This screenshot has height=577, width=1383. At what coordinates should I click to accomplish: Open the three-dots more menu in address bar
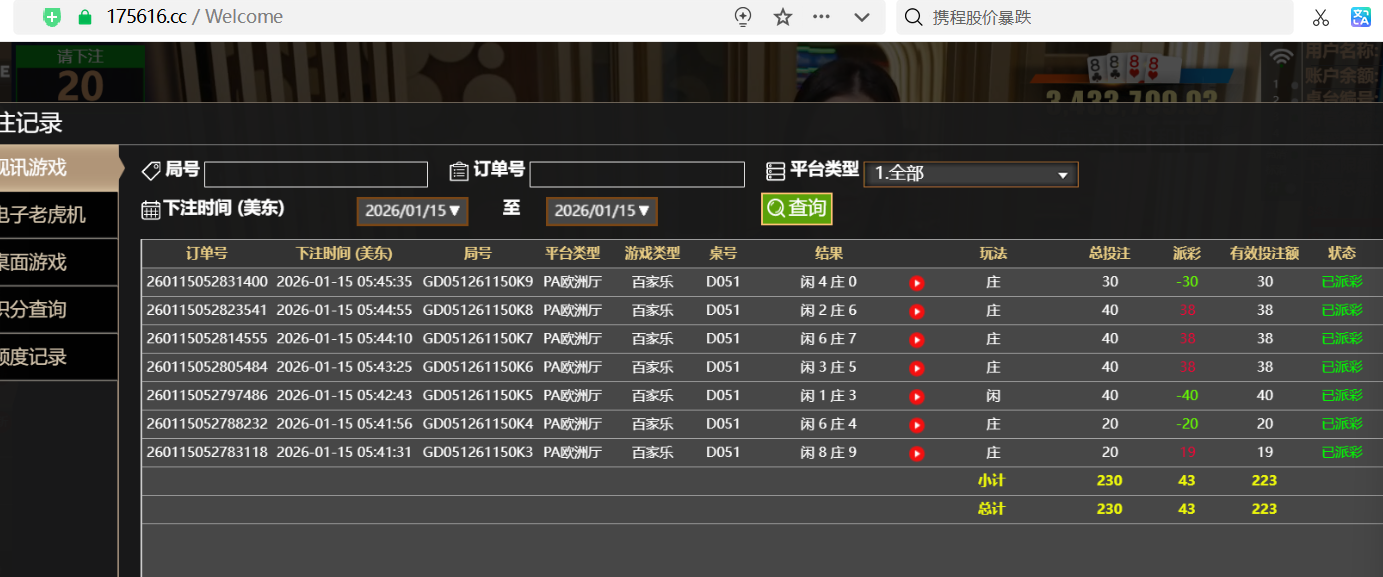(822, 17)
